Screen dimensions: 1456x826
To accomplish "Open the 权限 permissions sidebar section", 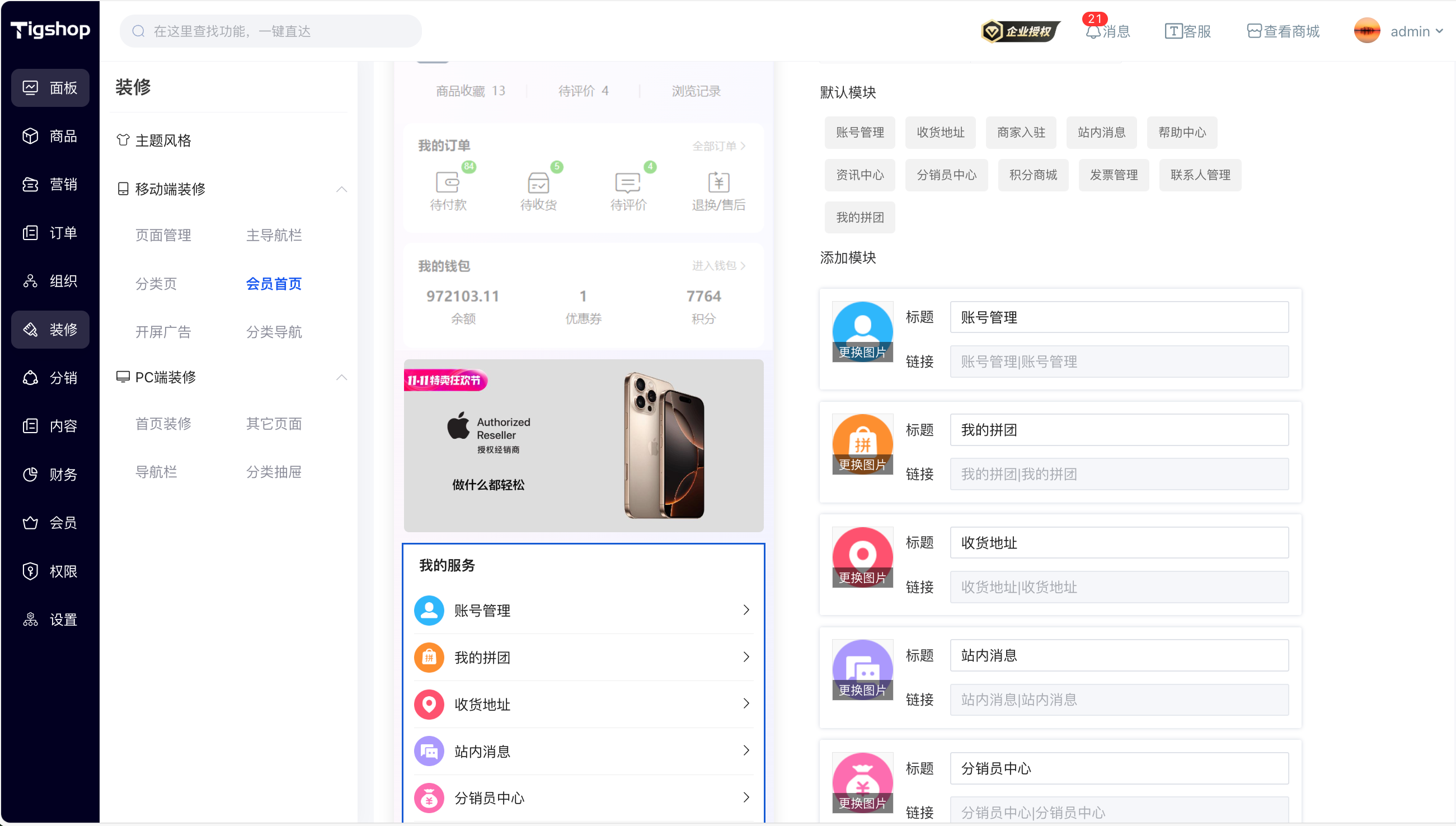I will coord(50,571).
